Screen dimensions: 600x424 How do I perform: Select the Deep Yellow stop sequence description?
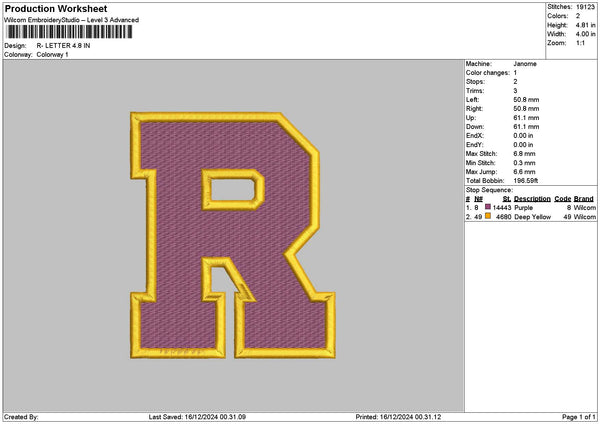point(530,216)
